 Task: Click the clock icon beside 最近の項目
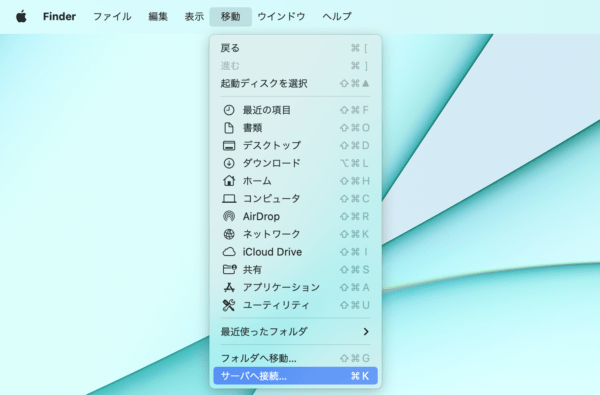(229, 110)
